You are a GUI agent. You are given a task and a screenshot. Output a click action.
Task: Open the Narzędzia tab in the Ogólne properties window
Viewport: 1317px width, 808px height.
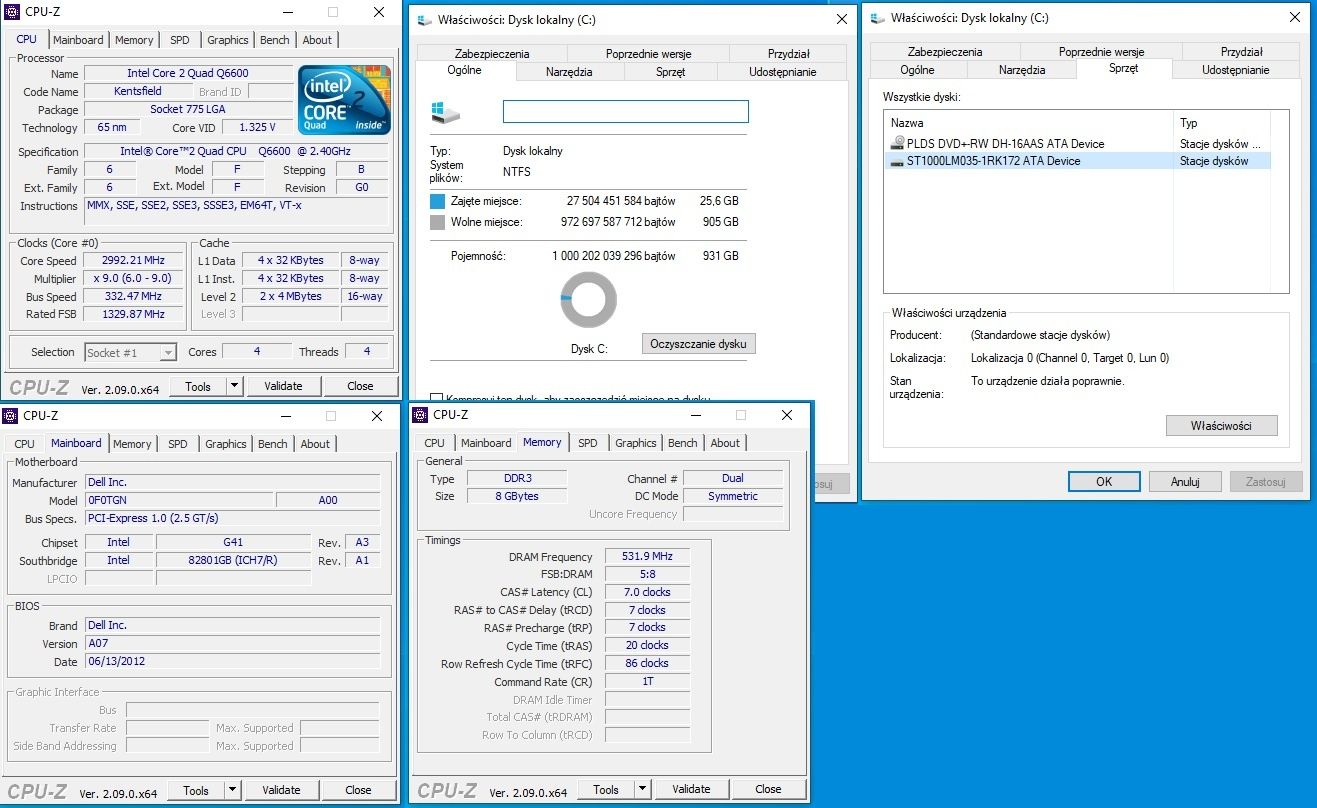(569, 72)
